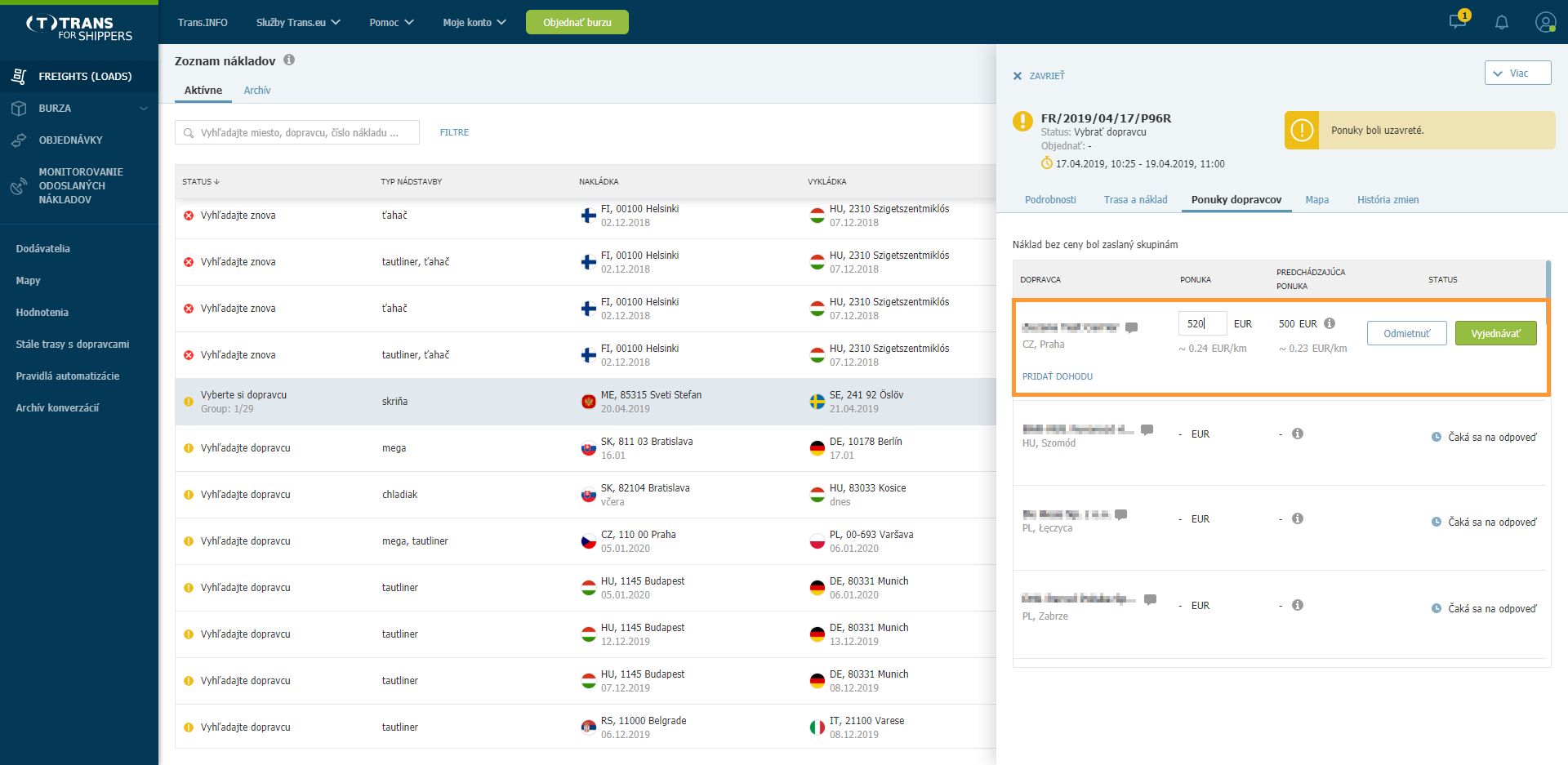Screen dimensions: 1568x765
Task: Click info icon in the Szomód carrier row
Action: (x=1298, y=434)
